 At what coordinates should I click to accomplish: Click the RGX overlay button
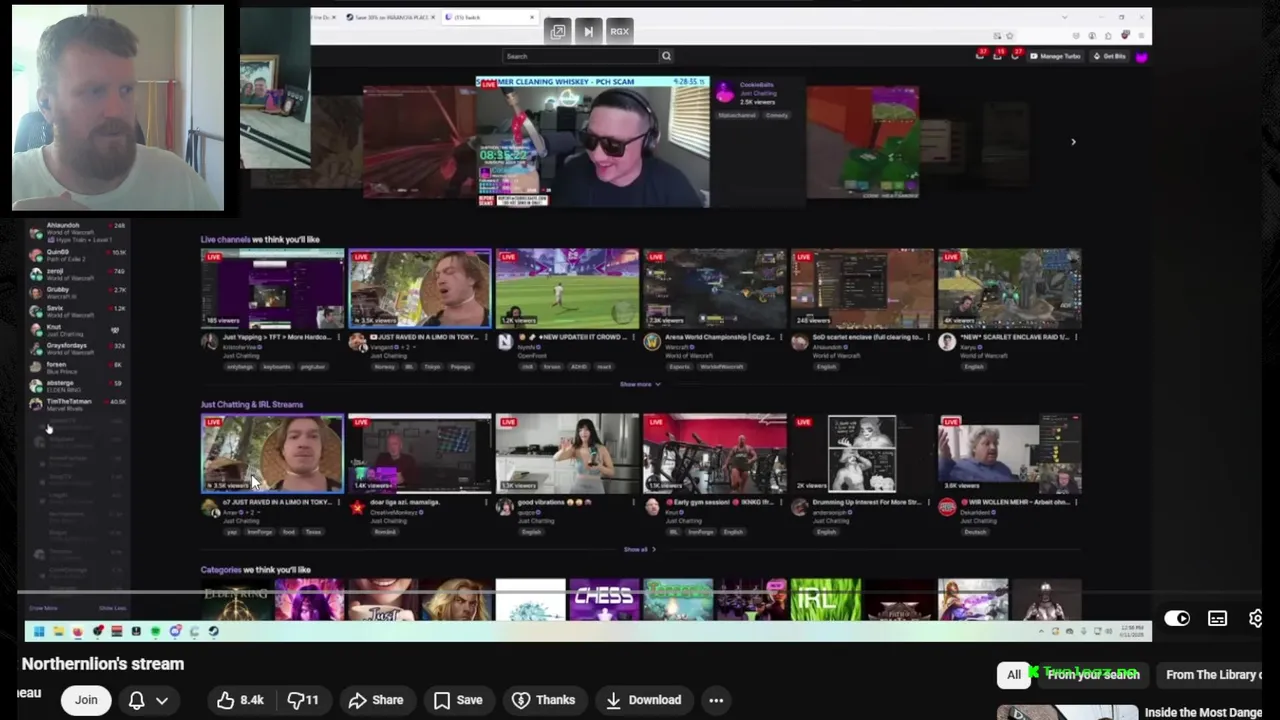[619, 31]
